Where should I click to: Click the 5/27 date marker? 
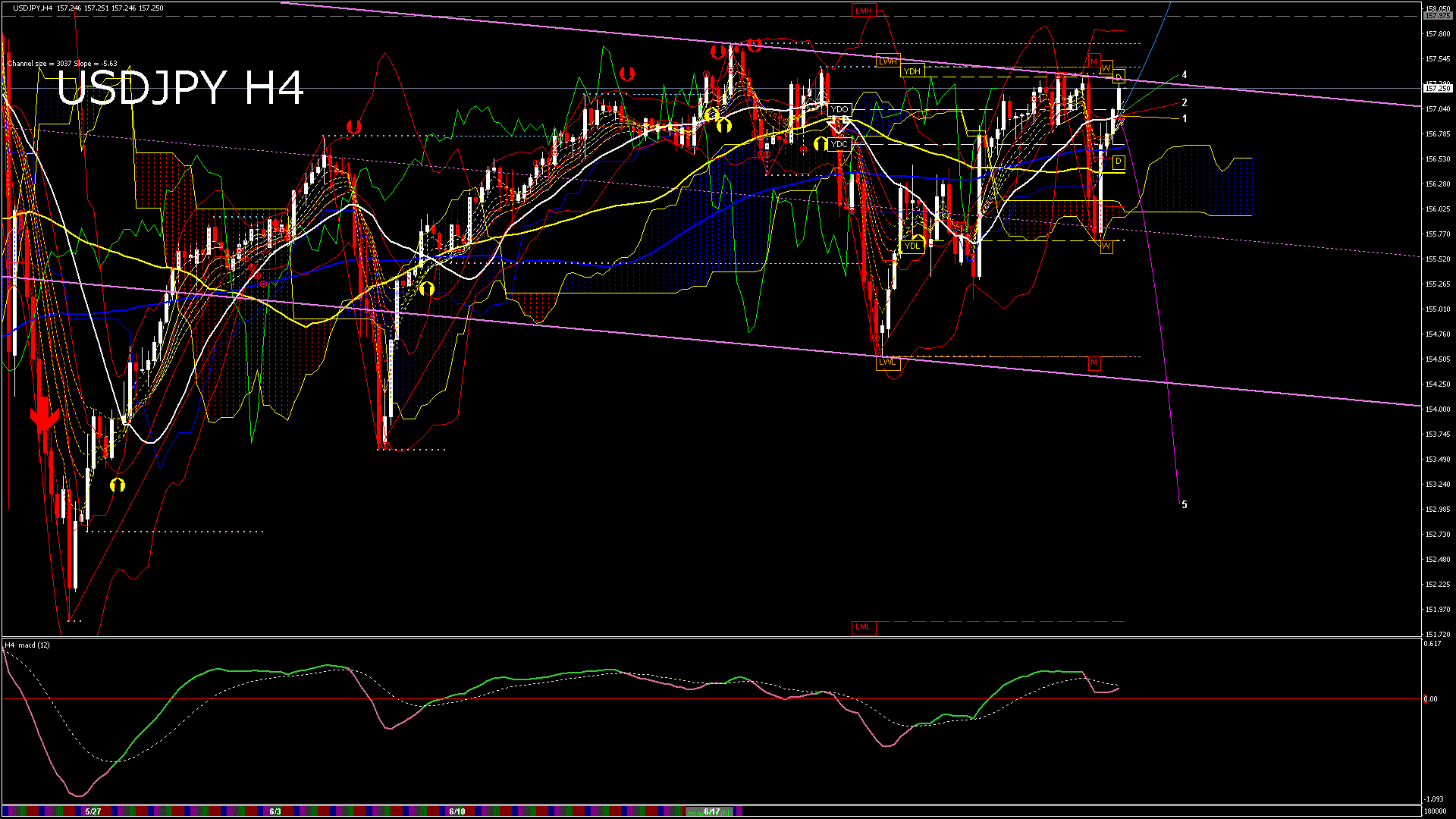click(x=93, y=811)
